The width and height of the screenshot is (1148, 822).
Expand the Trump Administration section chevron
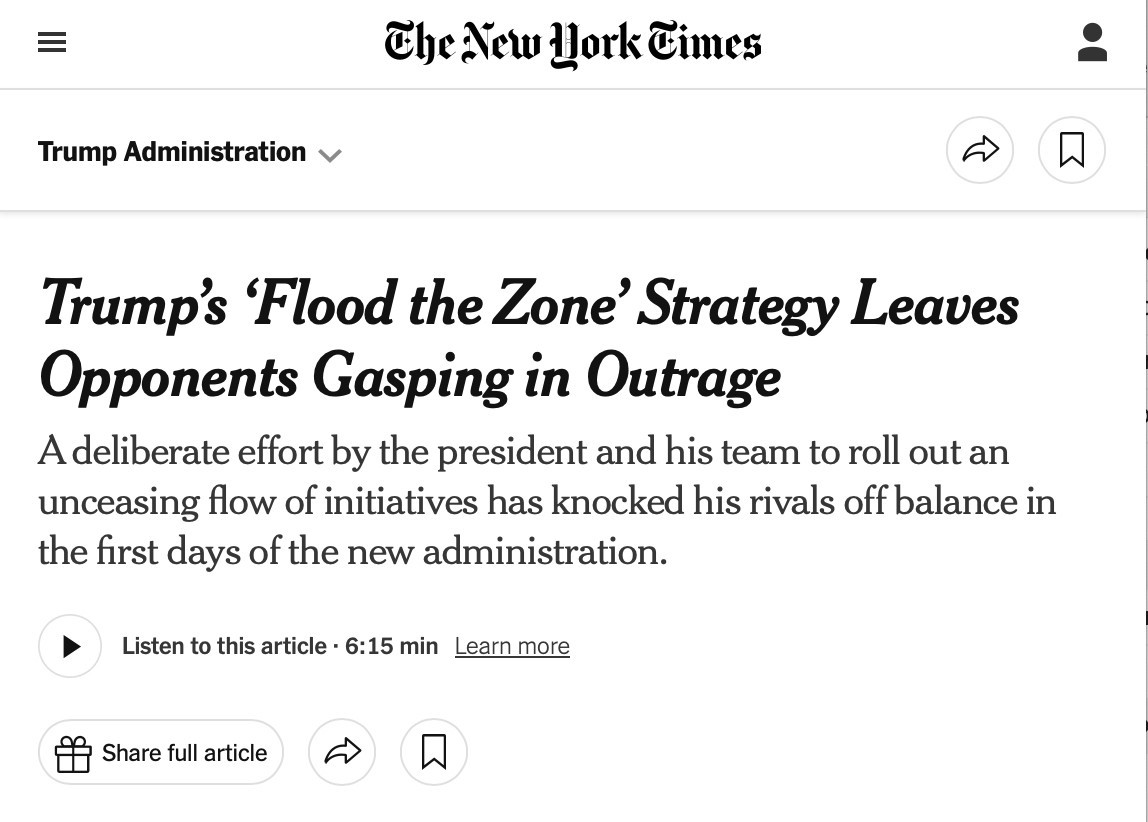click(330, 155)
